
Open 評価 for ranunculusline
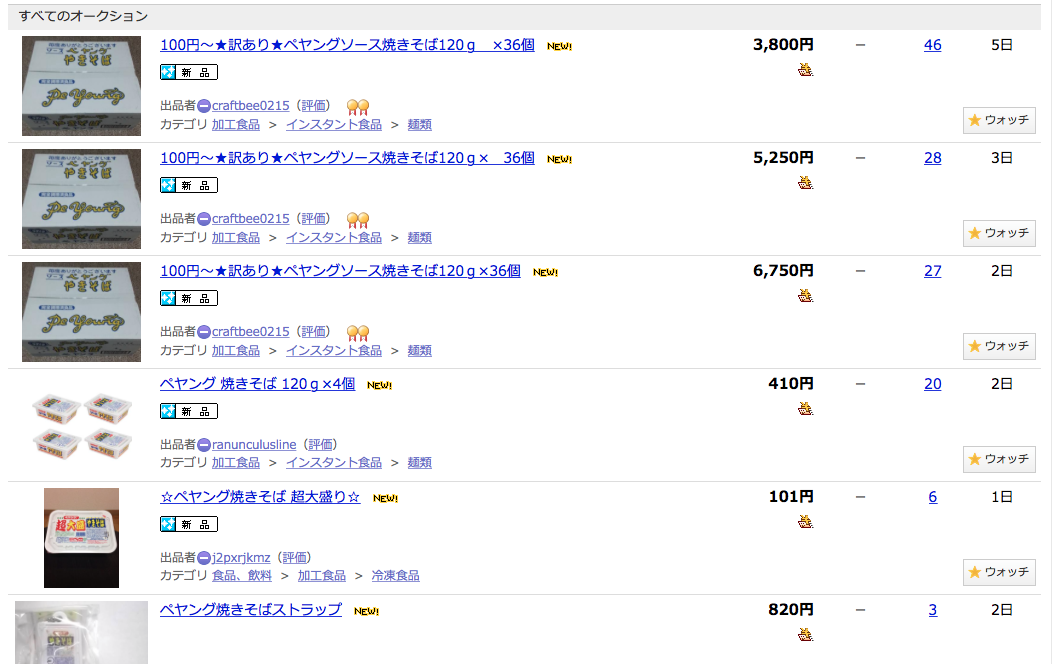(320, 445)
